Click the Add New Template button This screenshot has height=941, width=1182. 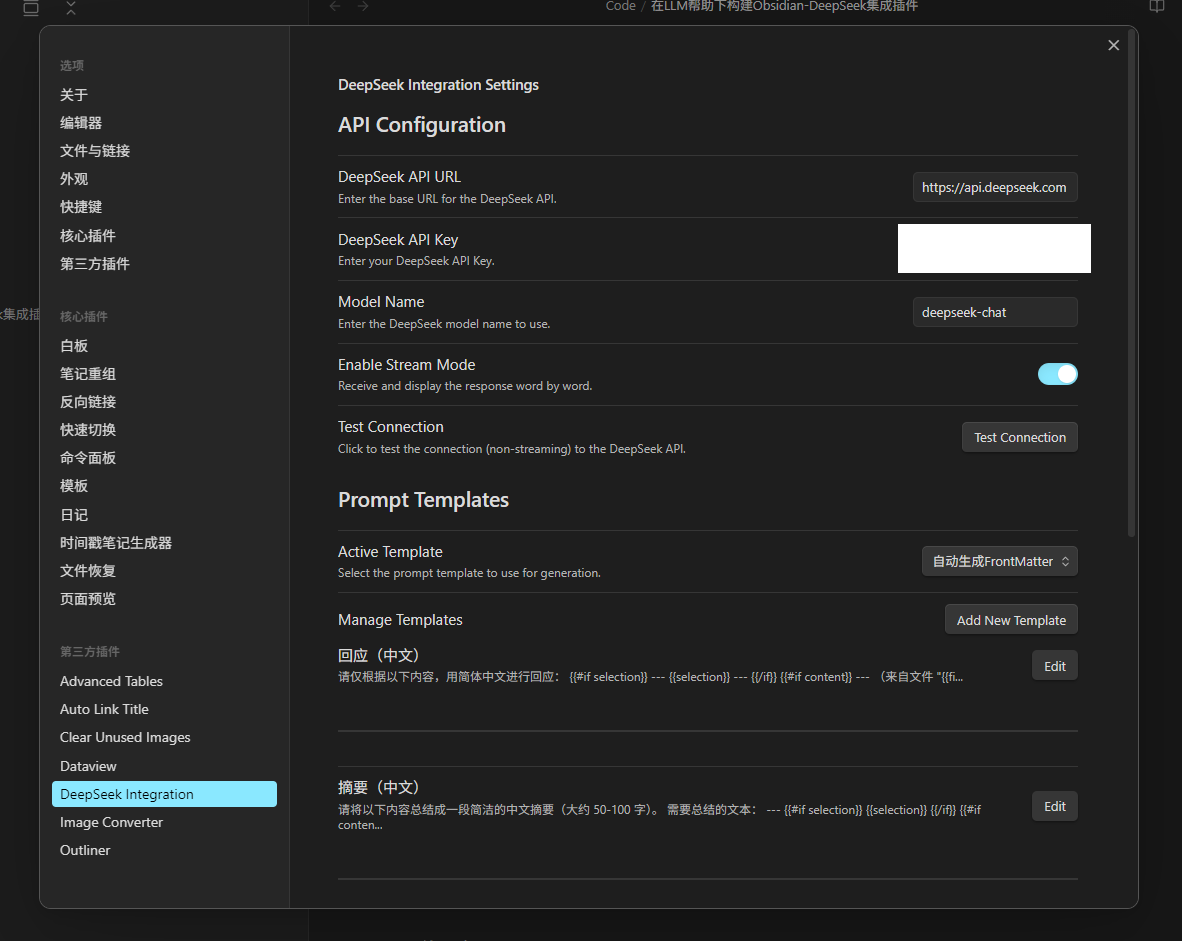click(x=1010, y=620)
